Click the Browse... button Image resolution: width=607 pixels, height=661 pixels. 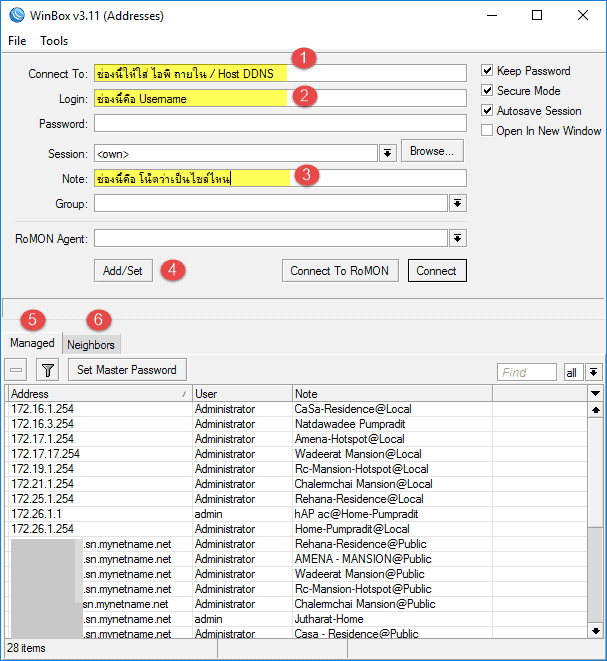point(432,151)
